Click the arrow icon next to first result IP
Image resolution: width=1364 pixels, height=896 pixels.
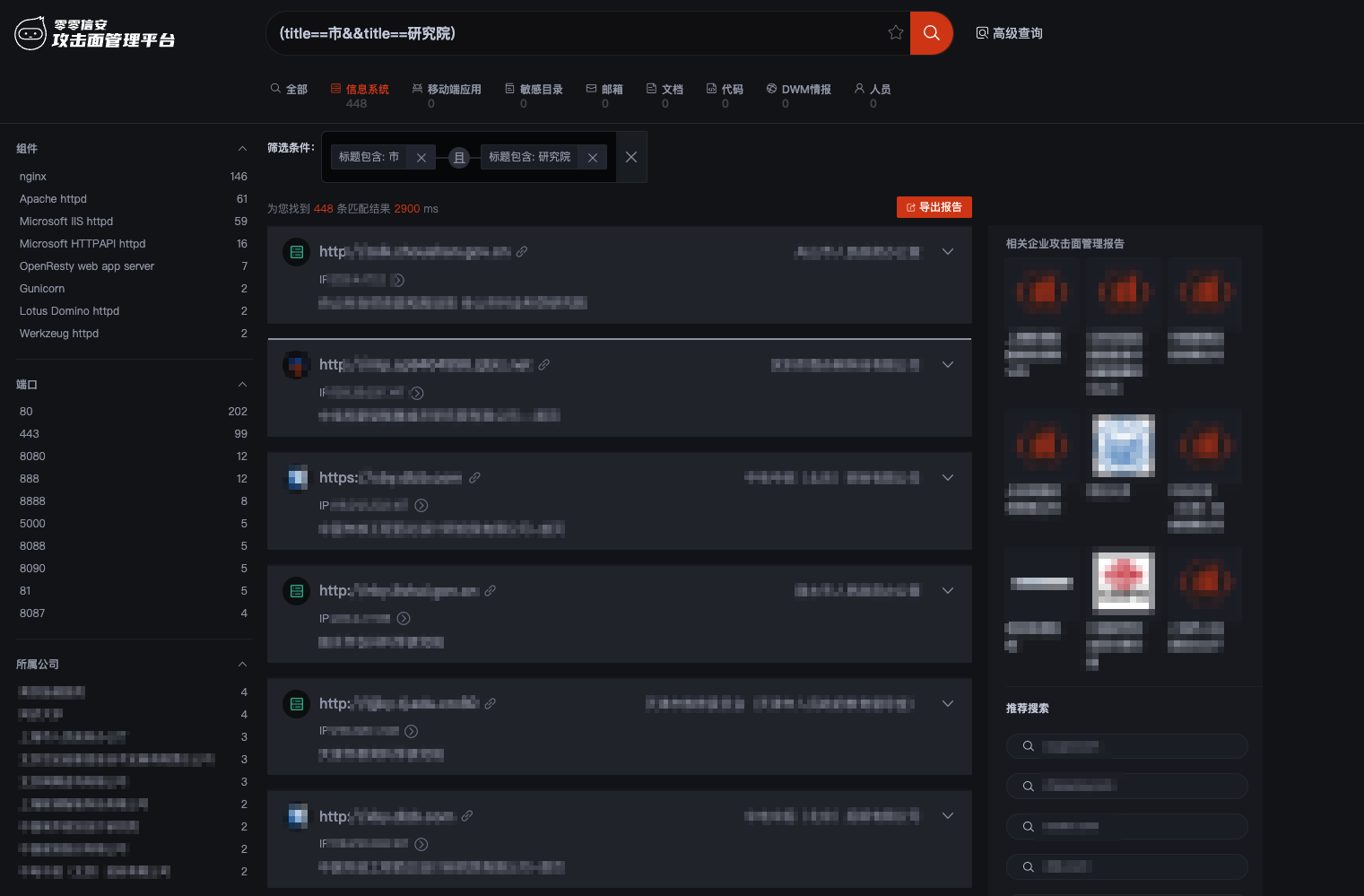pyautogui.click(x=398, y=280)
